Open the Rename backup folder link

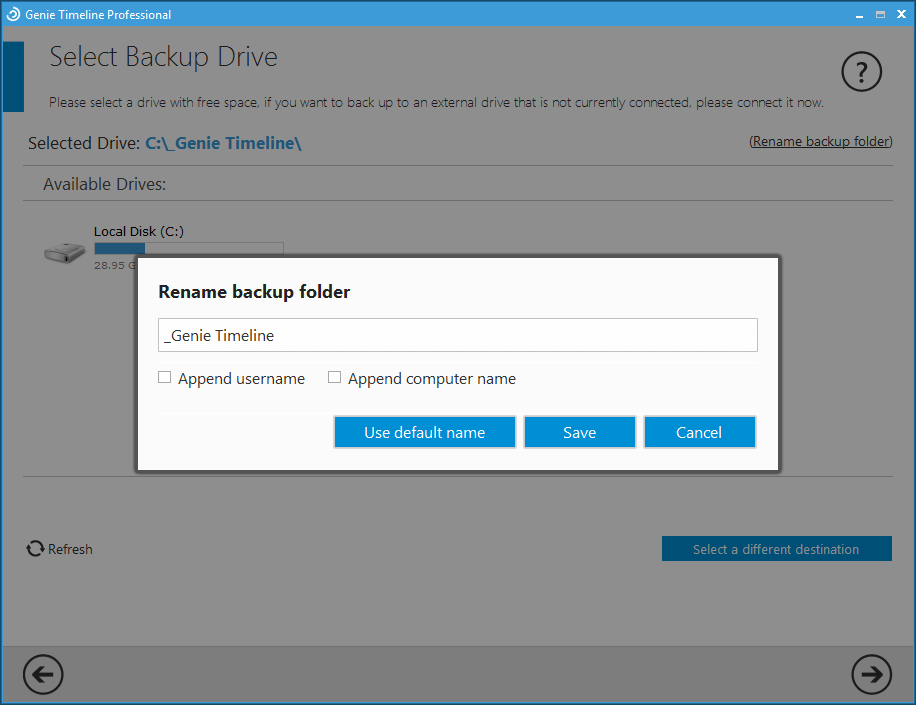tap(820, 142)
